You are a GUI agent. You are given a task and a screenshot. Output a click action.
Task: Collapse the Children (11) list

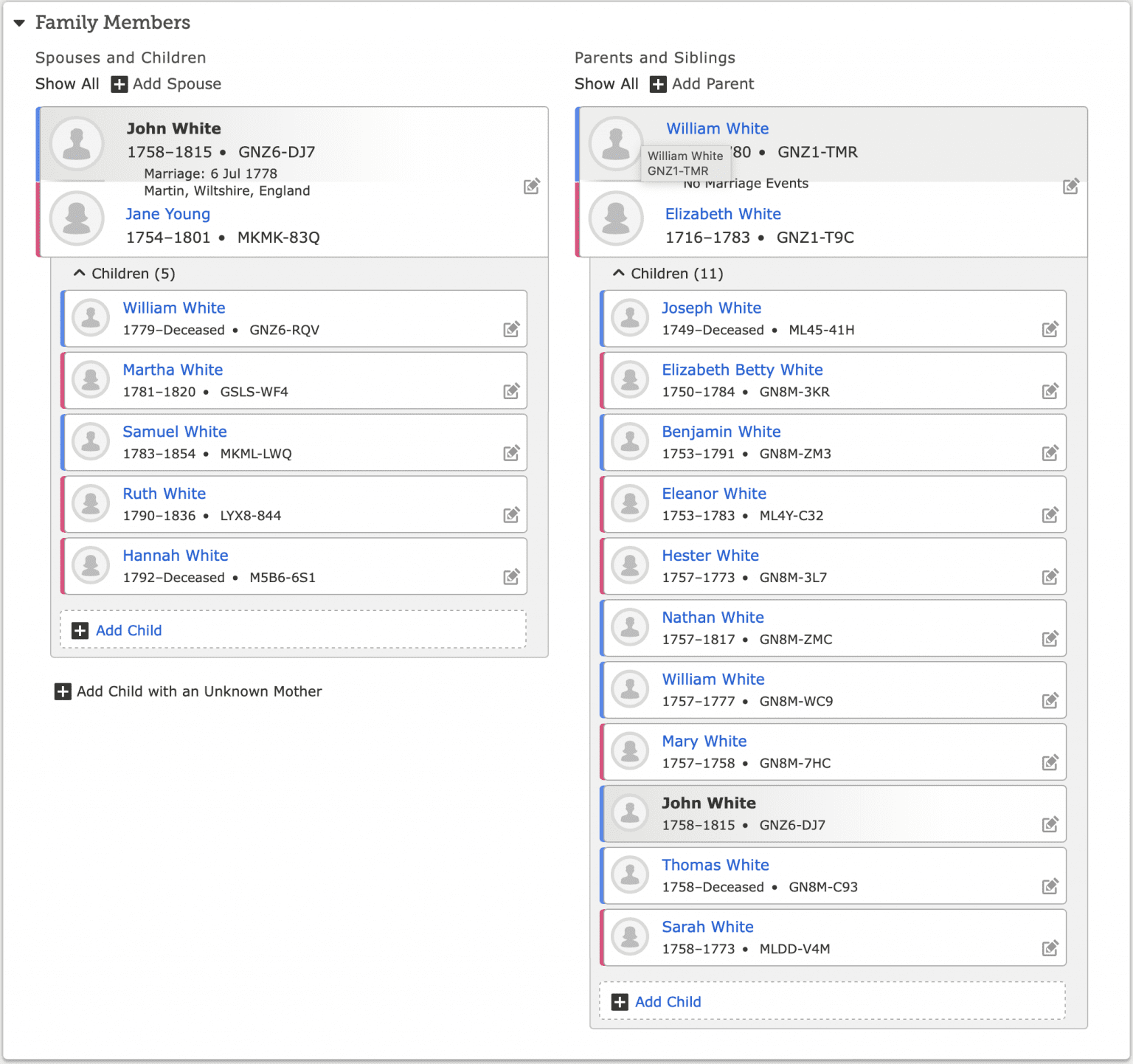point(619,273)
